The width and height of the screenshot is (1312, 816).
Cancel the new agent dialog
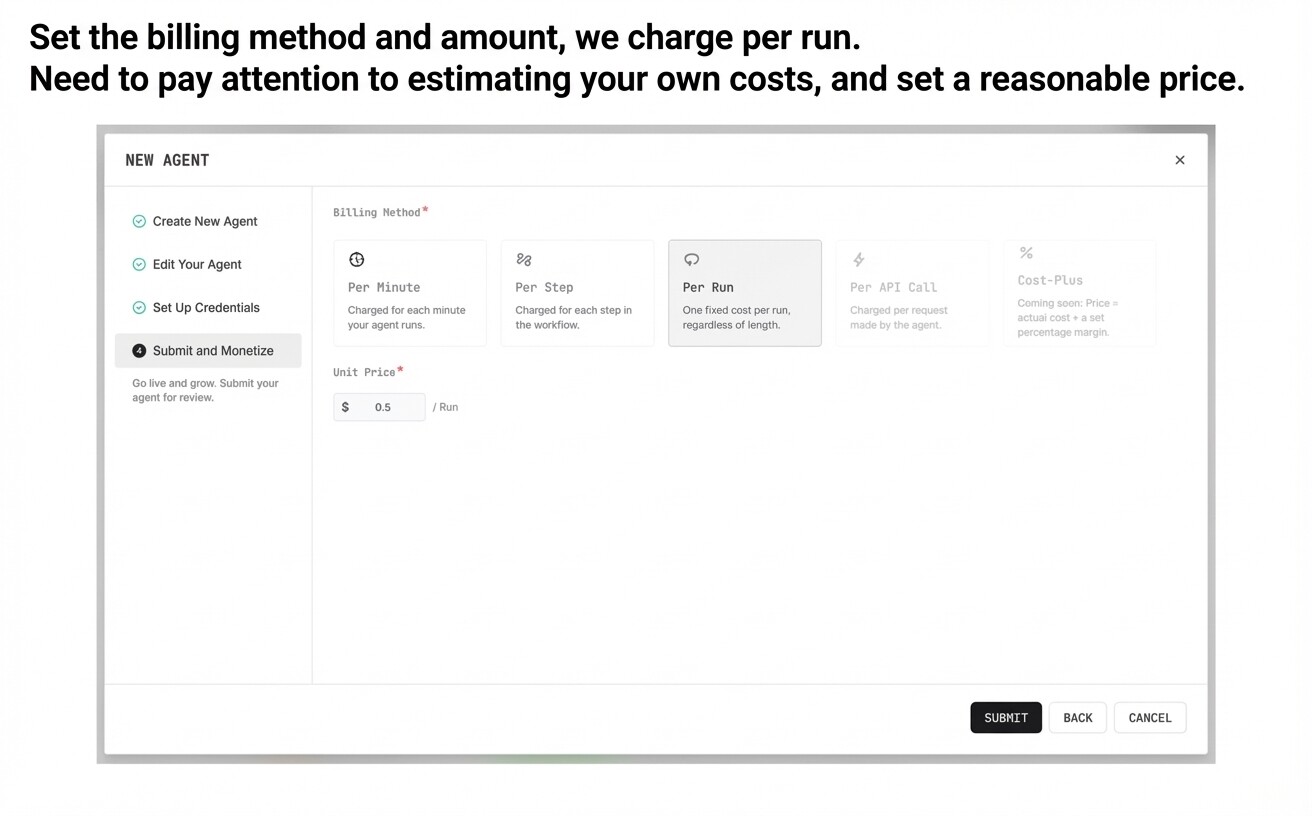point(1149,718)
